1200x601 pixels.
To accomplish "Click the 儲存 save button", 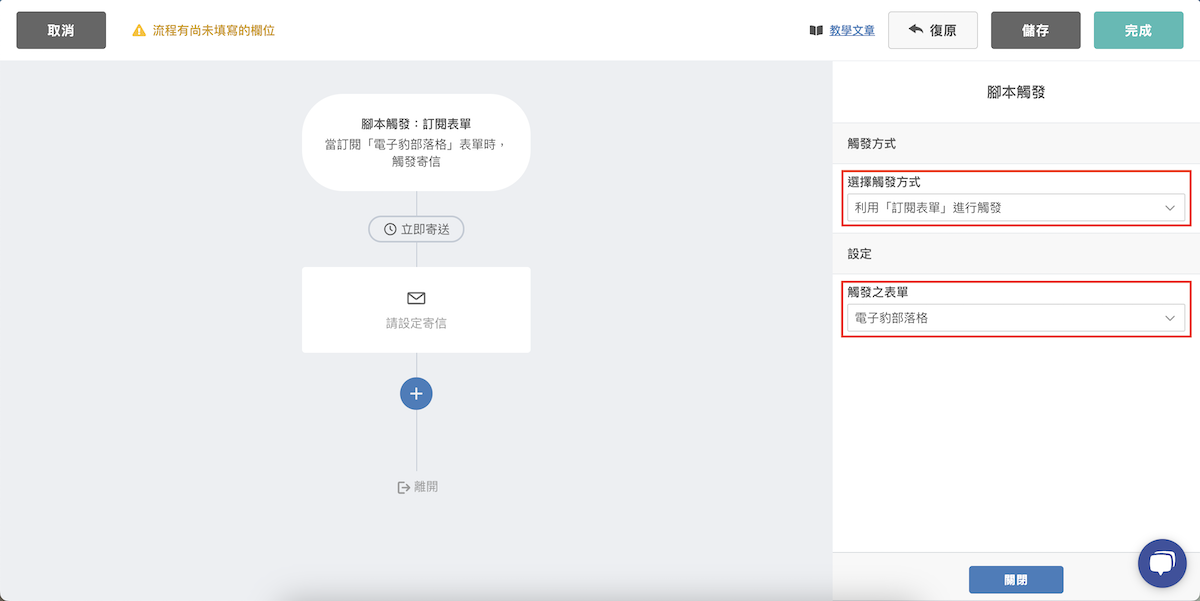I will tap(1036, 30).
